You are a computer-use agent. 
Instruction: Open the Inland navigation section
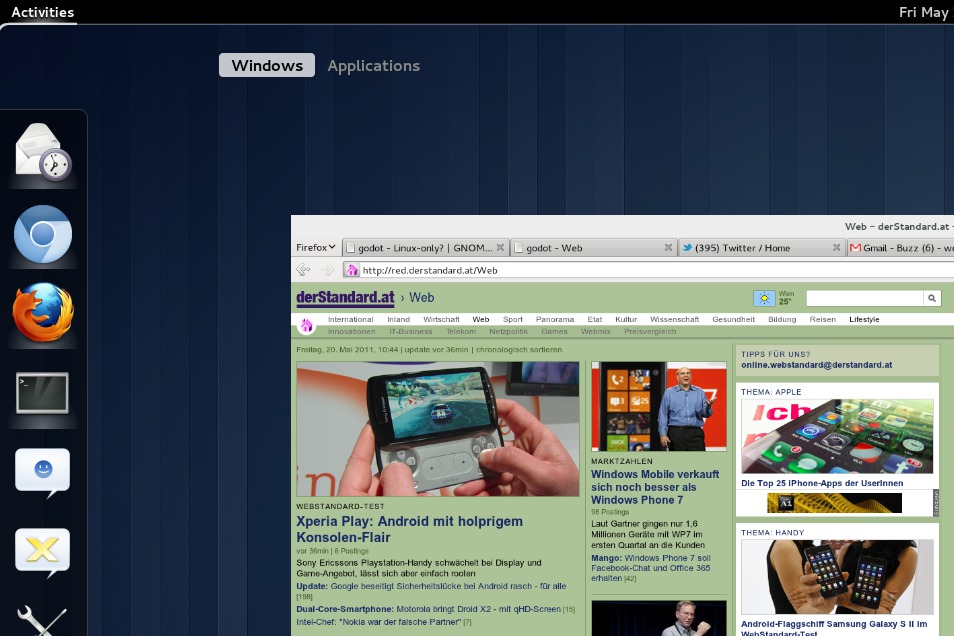pyautogui.click(x=399, y=320)
